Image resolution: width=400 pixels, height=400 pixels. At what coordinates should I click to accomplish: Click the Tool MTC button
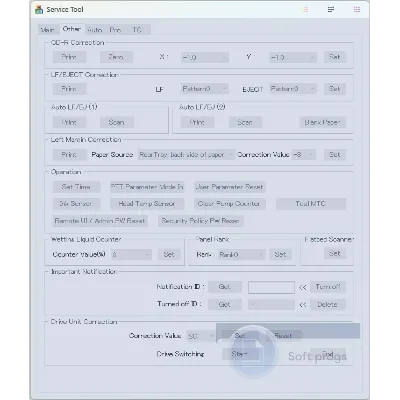coord(311,204)
